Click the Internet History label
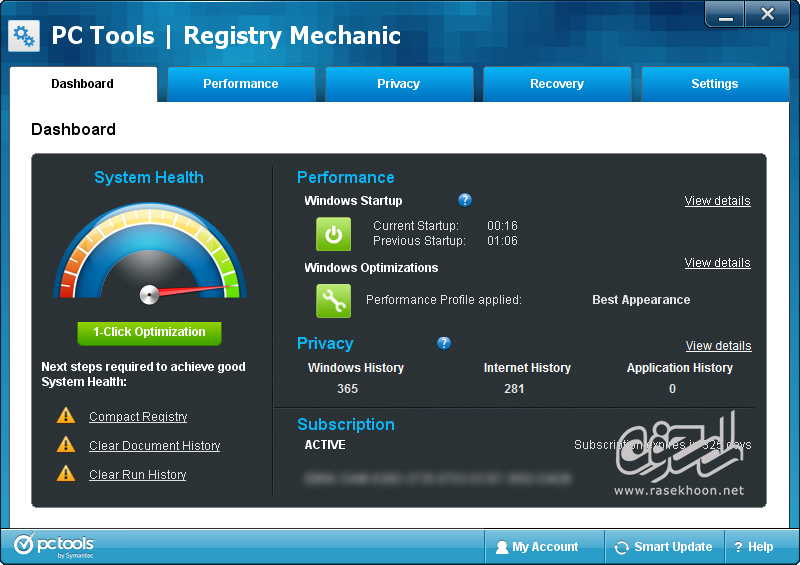The width and height of the screenshot is (800, 565). (527, 368)
